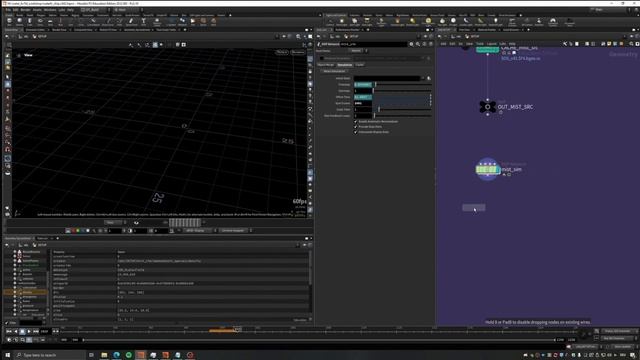Select the Grid shelf tool
The width and height of the screenshot is (640, 360).
tap(50, 22)
